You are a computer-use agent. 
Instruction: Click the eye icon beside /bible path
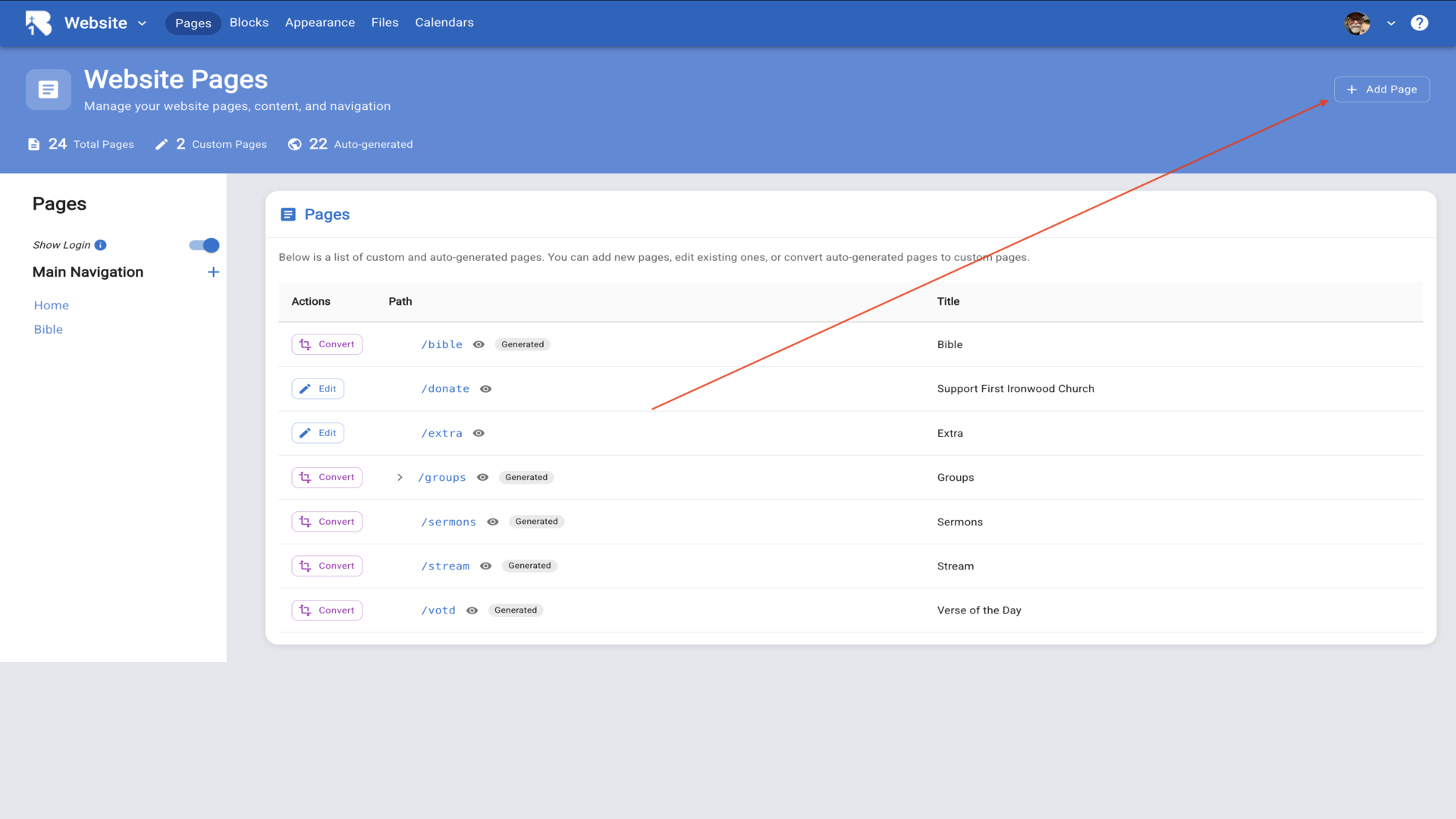click(x=479, y=344)
